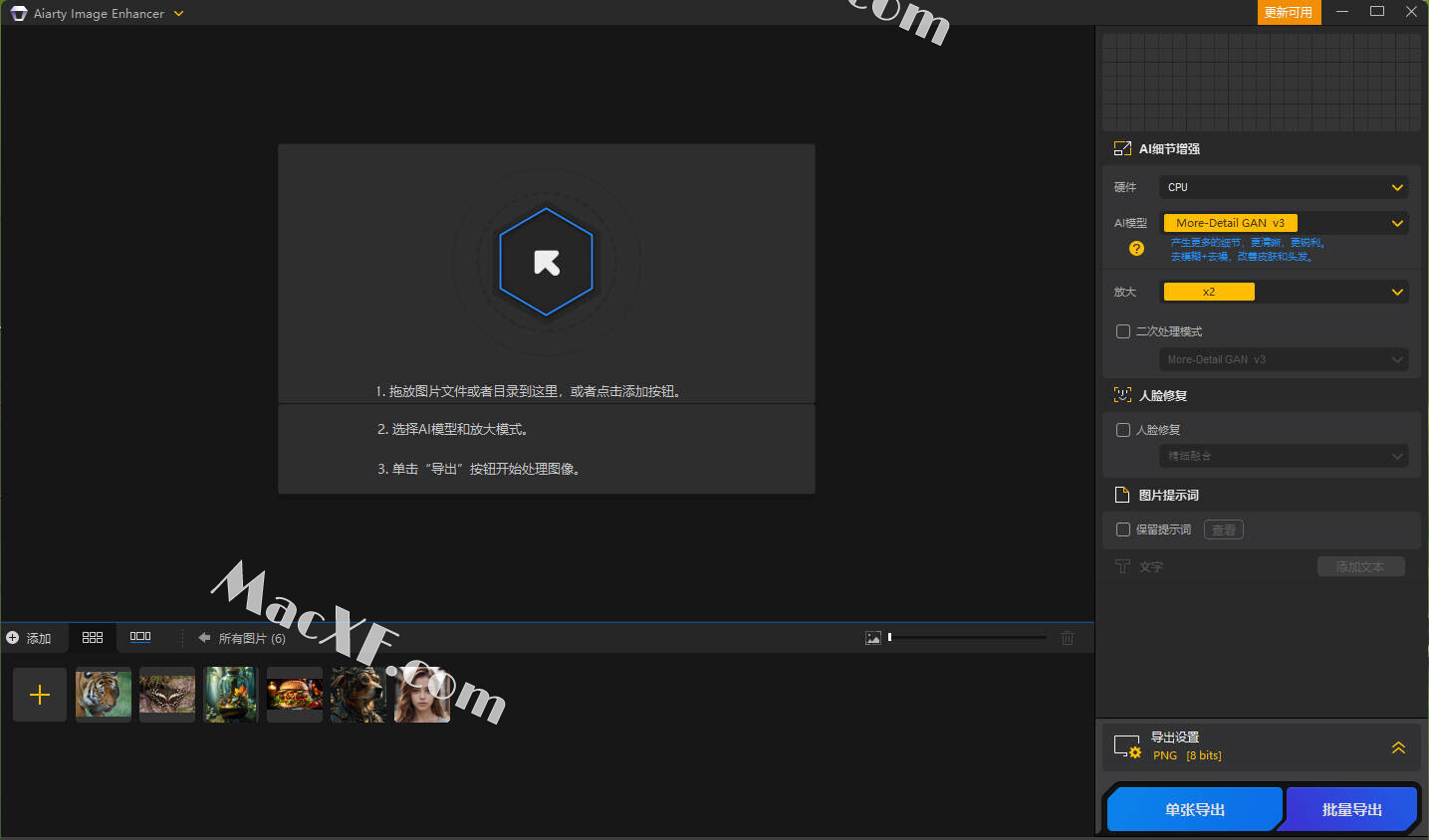
Task: Expand the 导出设置 panel chevron
Action: [1398, 747]
